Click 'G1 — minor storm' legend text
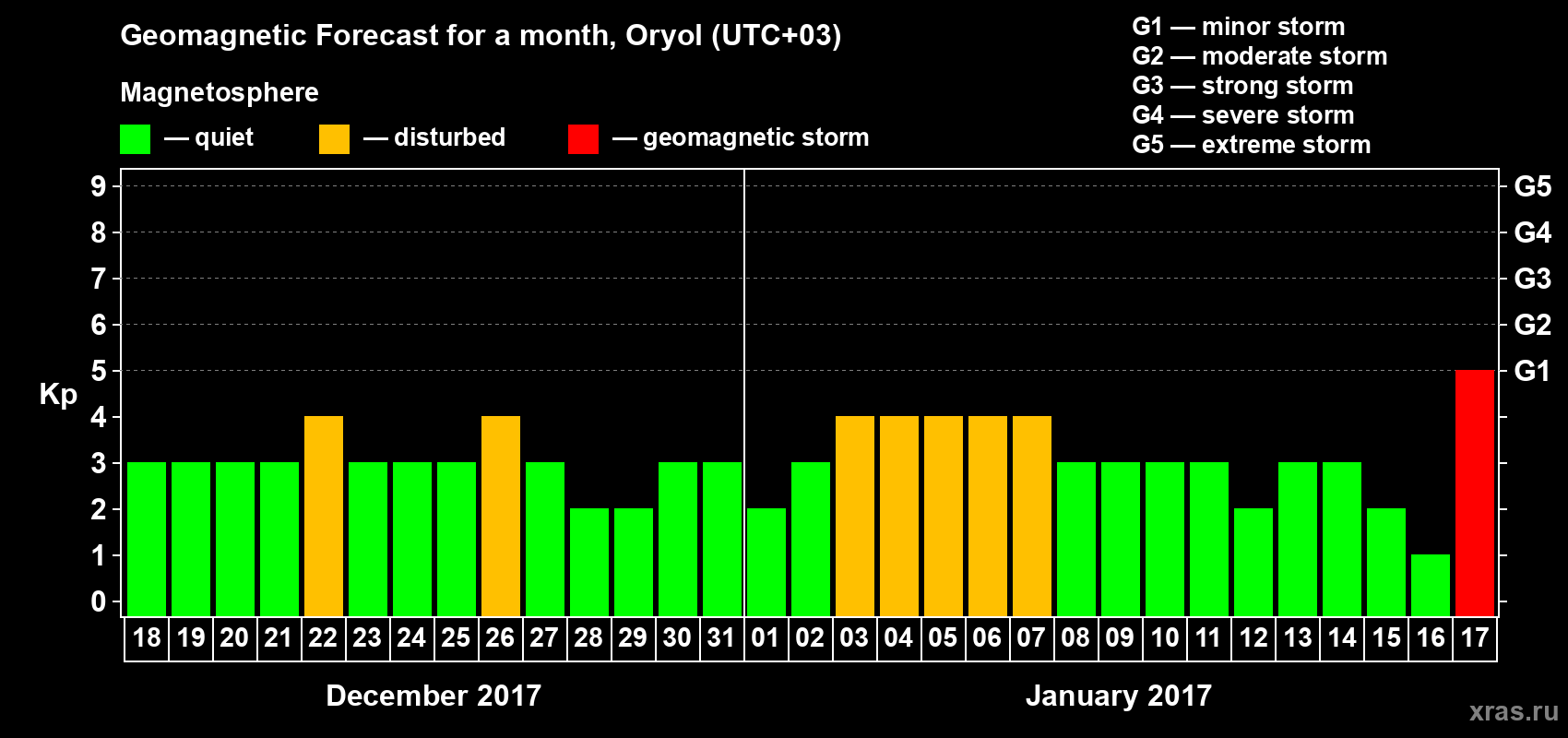 (1239, 27)
